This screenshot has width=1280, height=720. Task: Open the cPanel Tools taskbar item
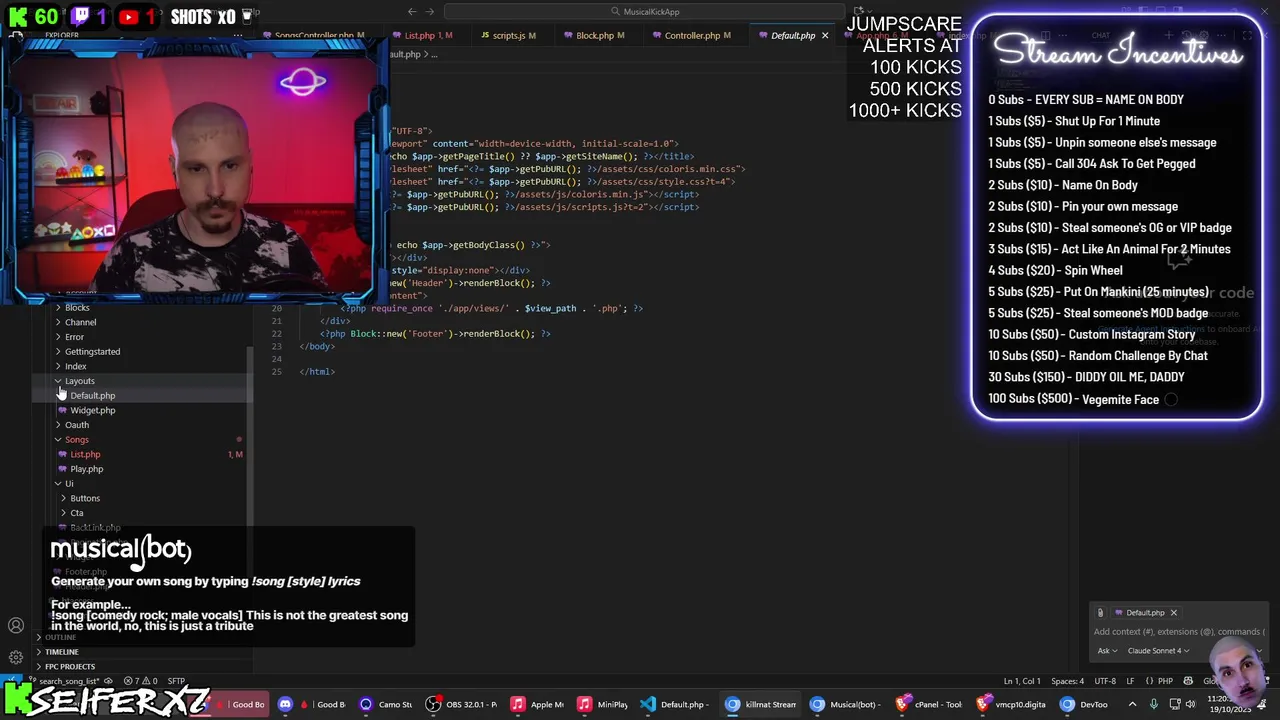[929, 704]
